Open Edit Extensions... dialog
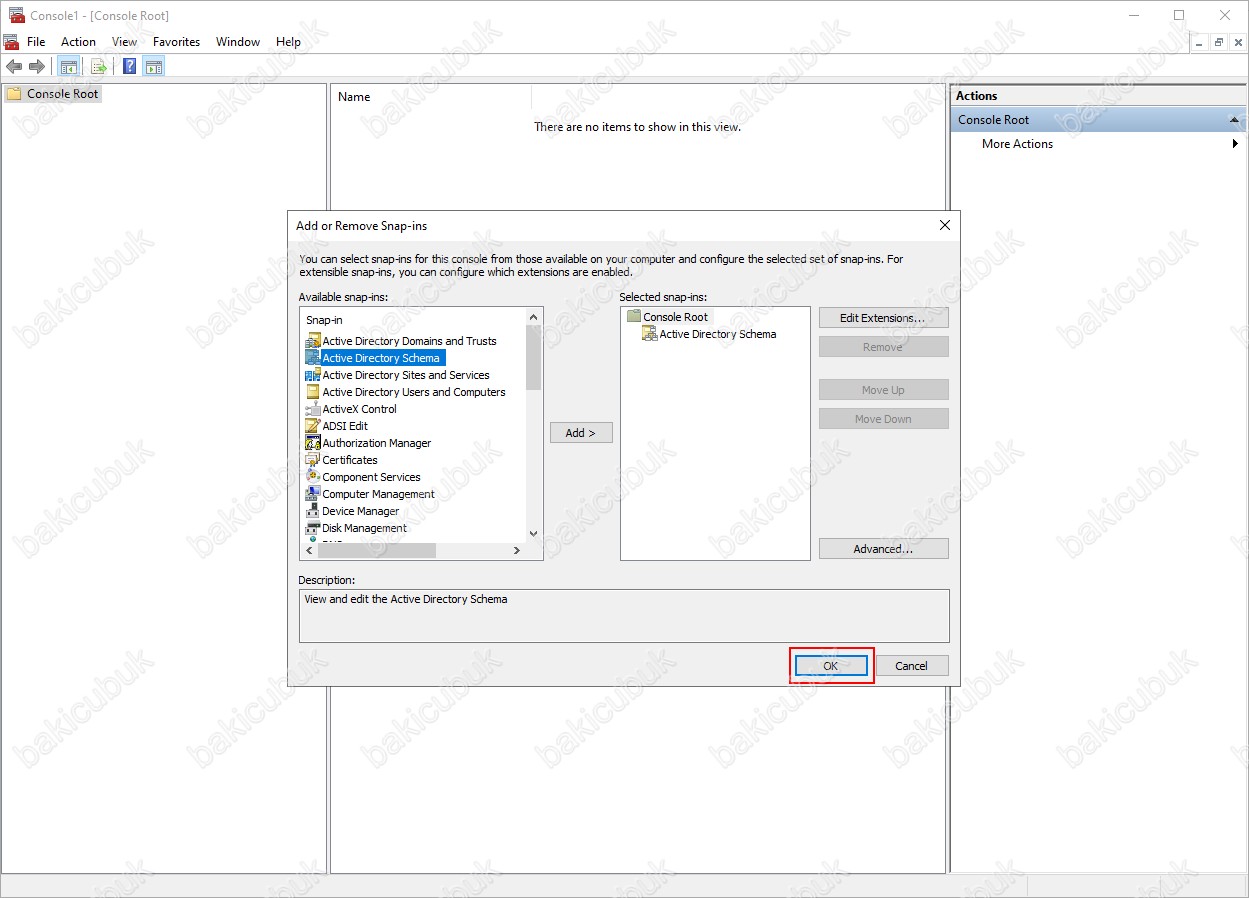Screen dimensions: 1249x898 pos(883,318)
